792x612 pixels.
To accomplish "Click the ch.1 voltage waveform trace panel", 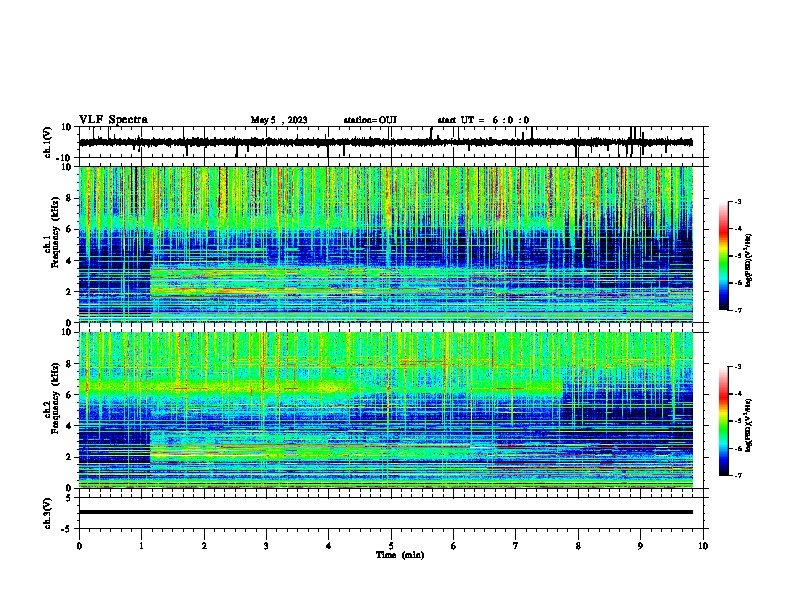I will click(x=391, y=142).
